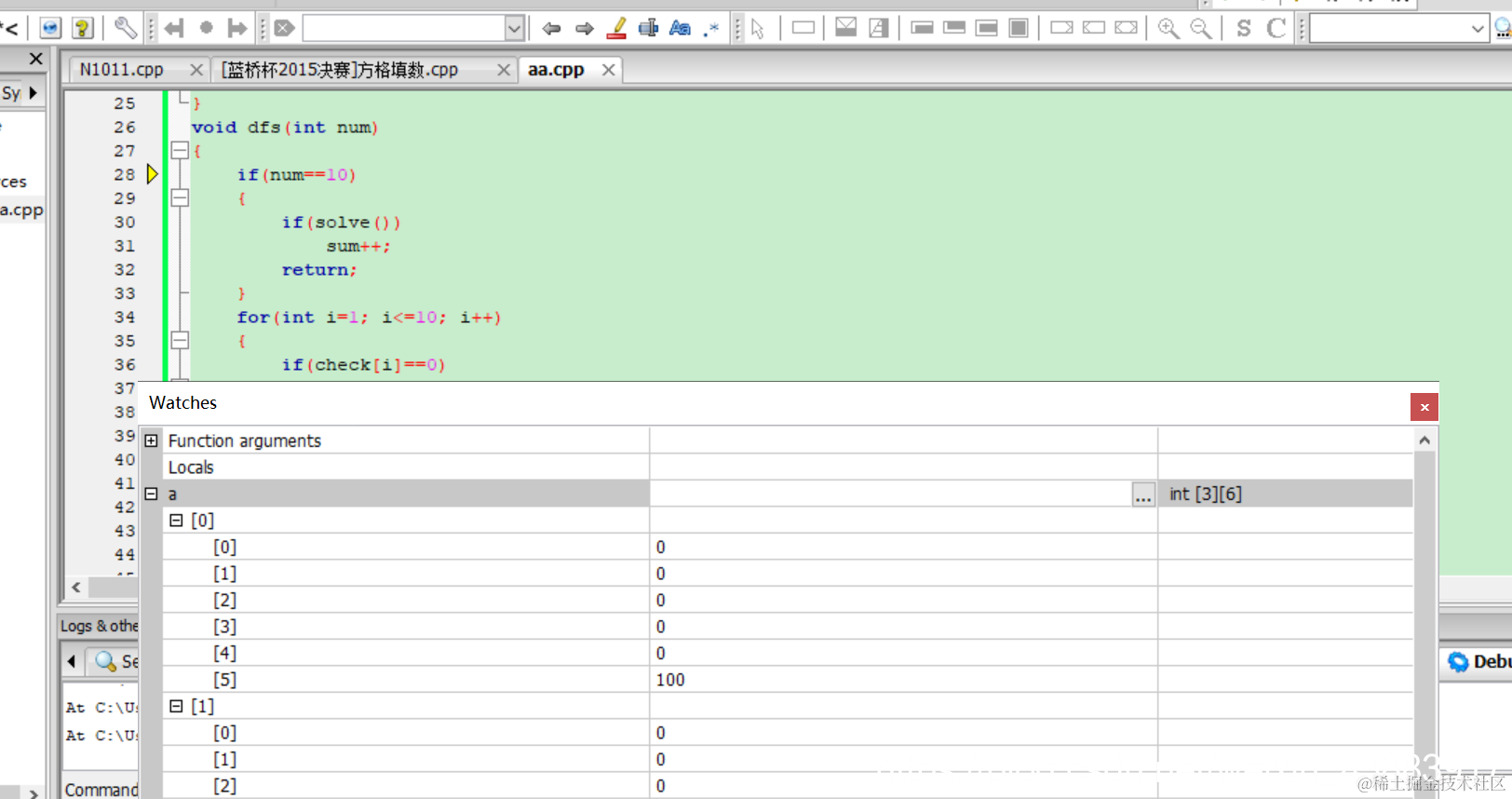Image resolution: width=1512 pixels, height=799 pixels.
Task: Click the browse tracker dot marker icon
Action: coord(206,29)
